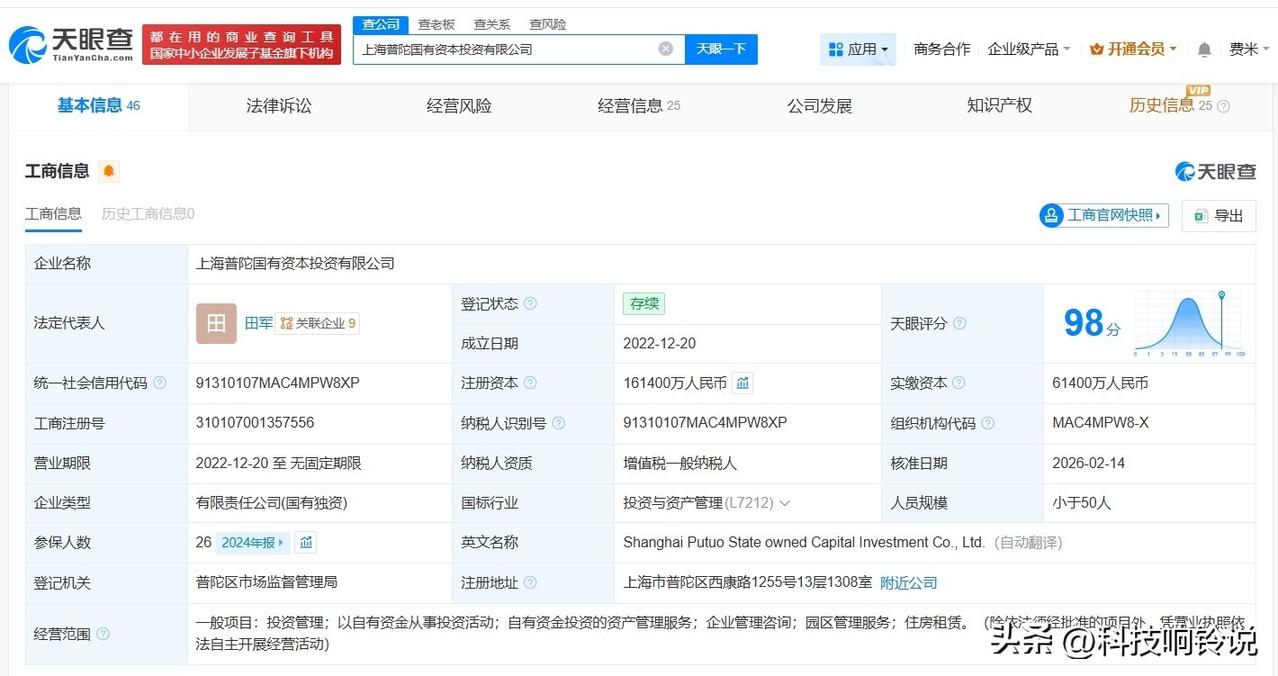Open help icon next to 登记状态
This screenshot has height=676, width=1278.
pos(530,304)
